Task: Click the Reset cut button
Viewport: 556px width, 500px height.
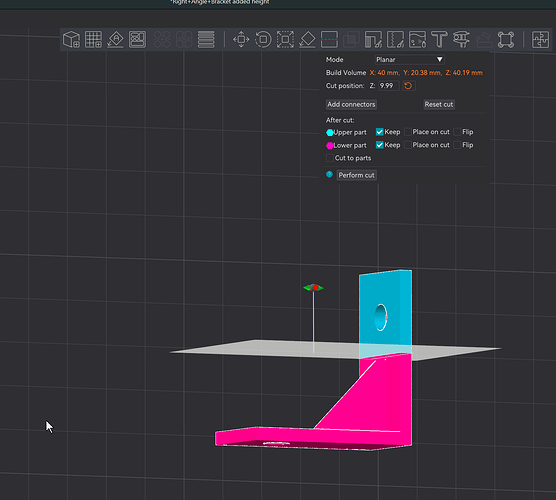Action: 439,104
